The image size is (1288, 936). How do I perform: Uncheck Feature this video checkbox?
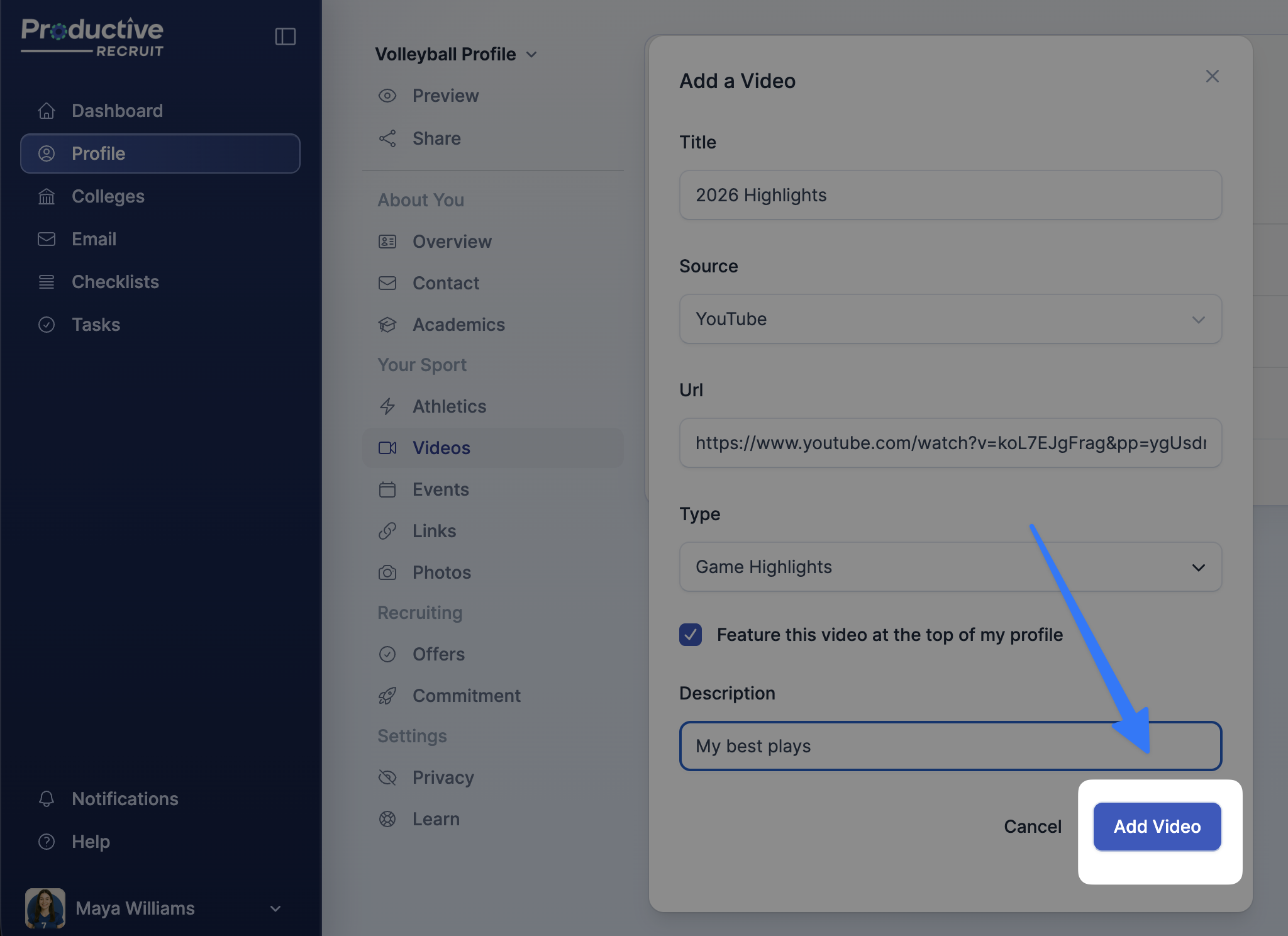[x=691, y=635]
